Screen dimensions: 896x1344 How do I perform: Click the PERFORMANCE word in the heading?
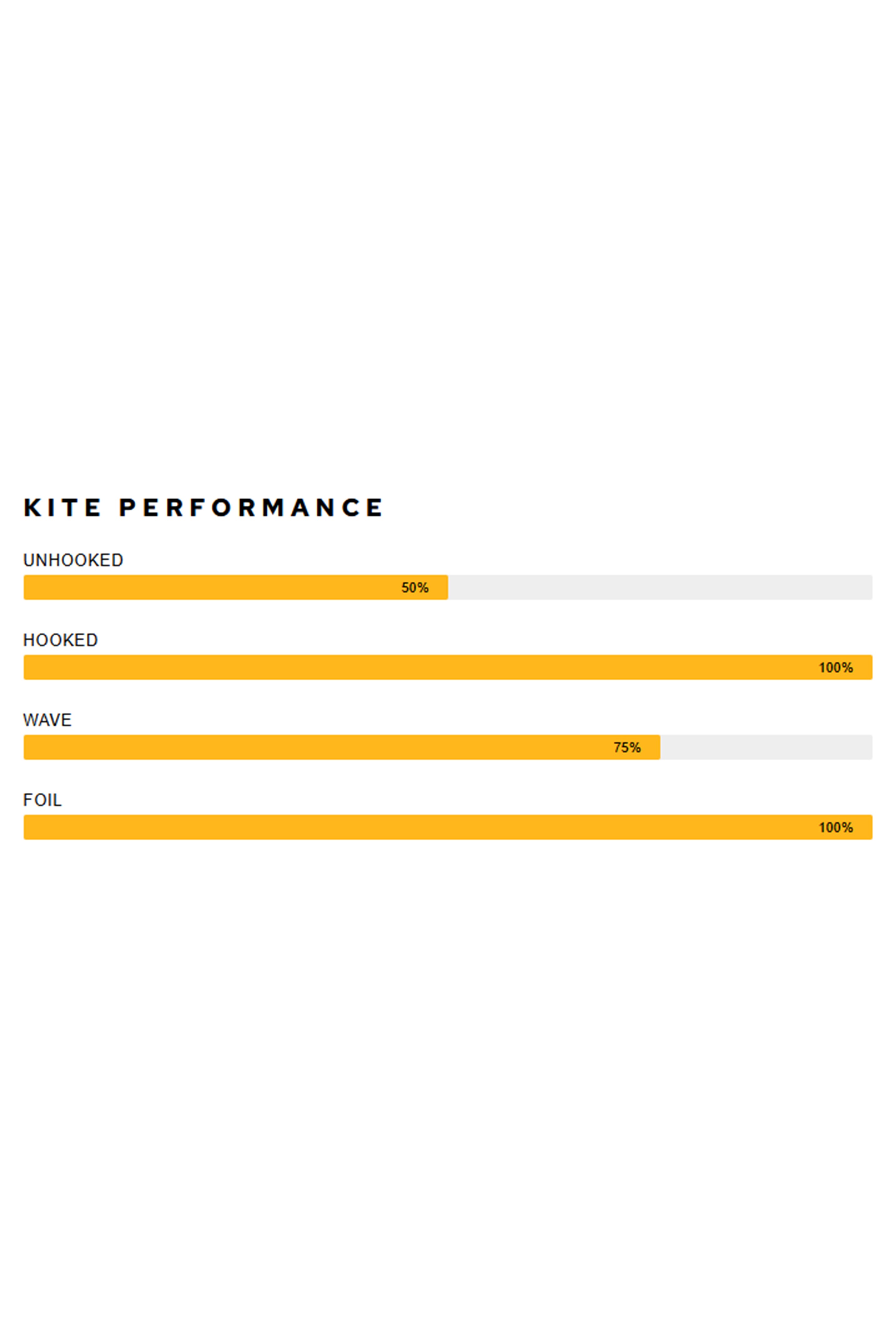point(250,507)
